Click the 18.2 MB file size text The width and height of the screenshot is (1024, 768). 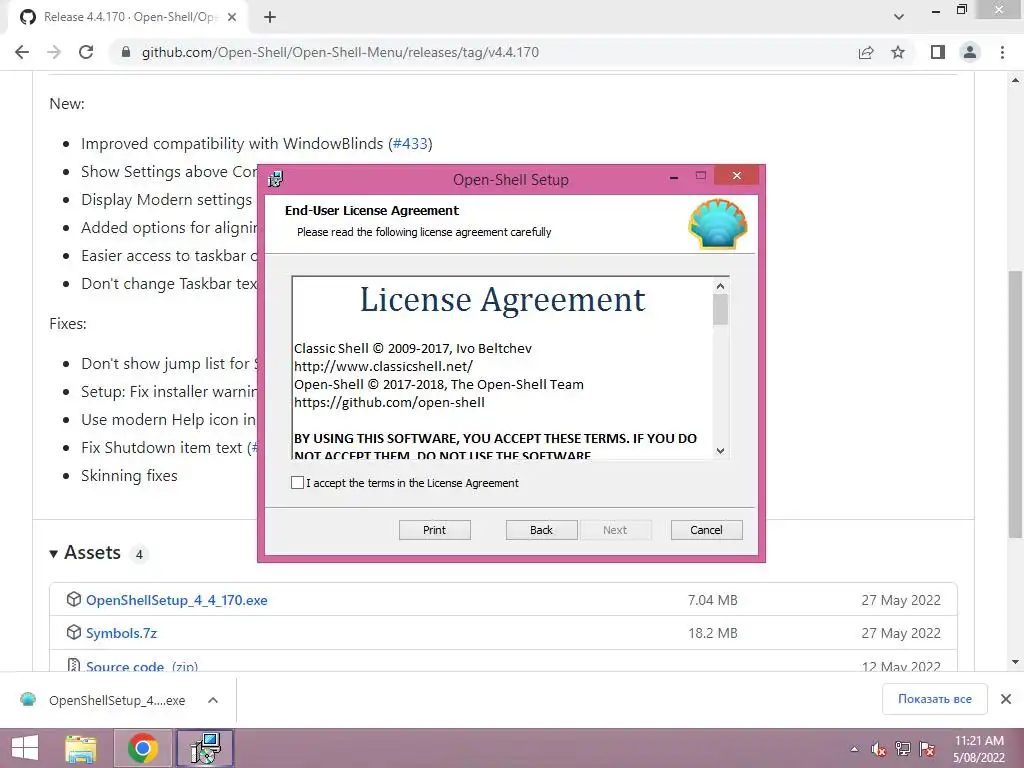point(712,633)
